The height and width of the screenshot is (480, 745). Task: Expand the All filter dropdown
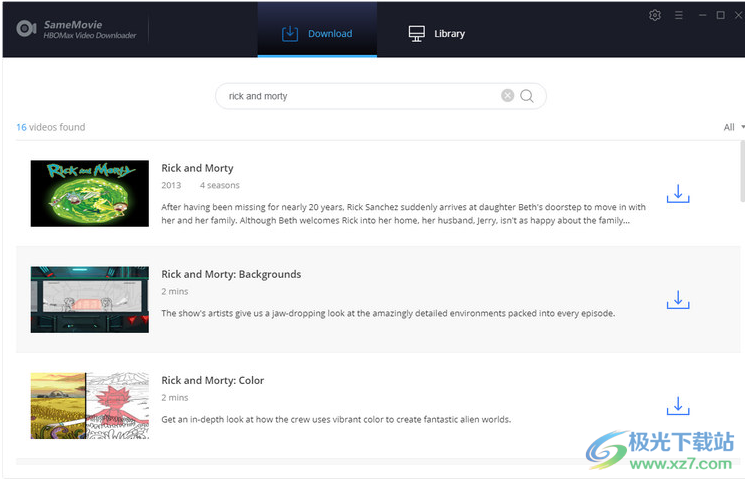[734, 127]
